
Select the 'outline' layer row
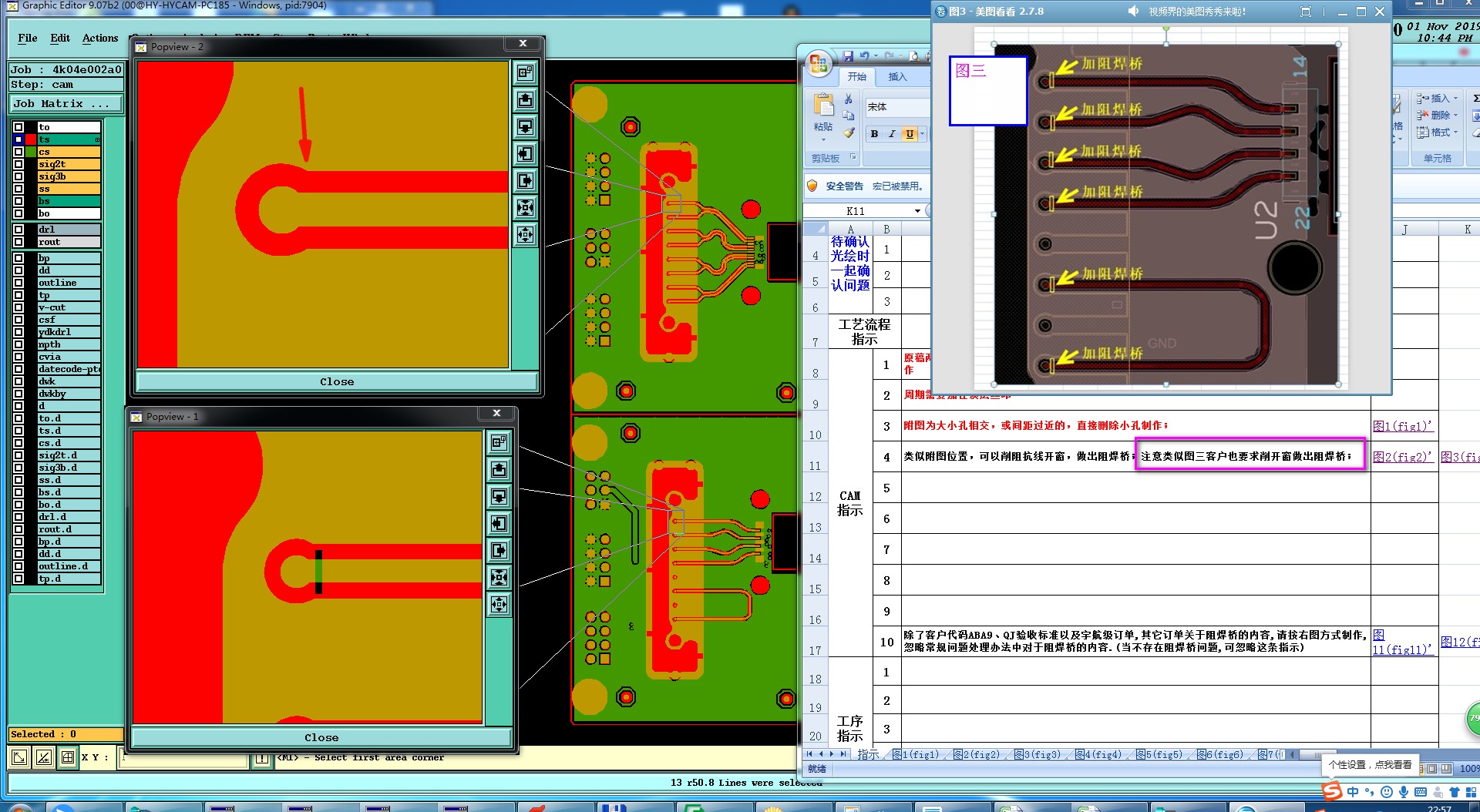point(69,283)
